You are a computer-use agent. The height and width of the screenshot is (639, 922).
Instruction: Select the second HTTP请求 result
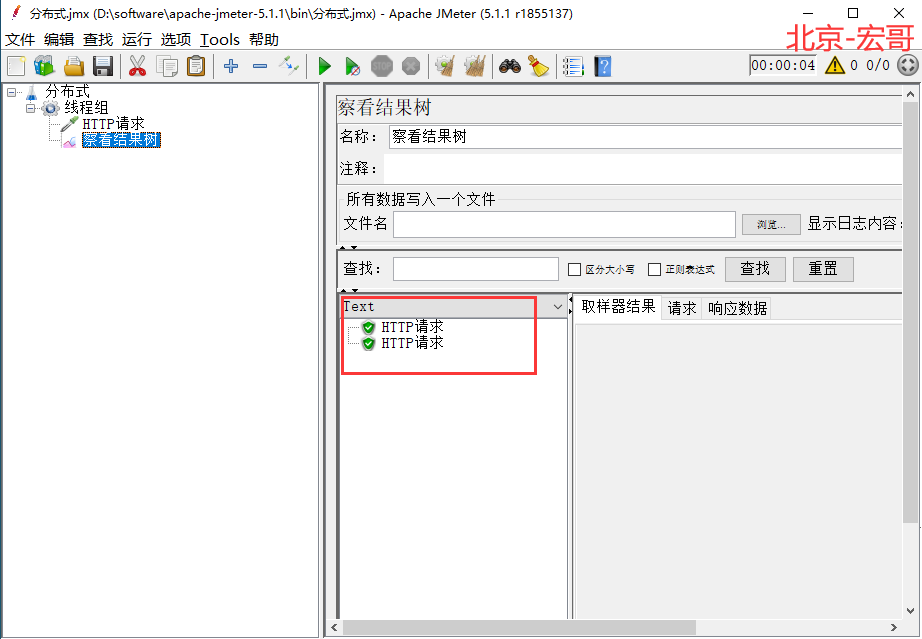[x=412, y=343]
